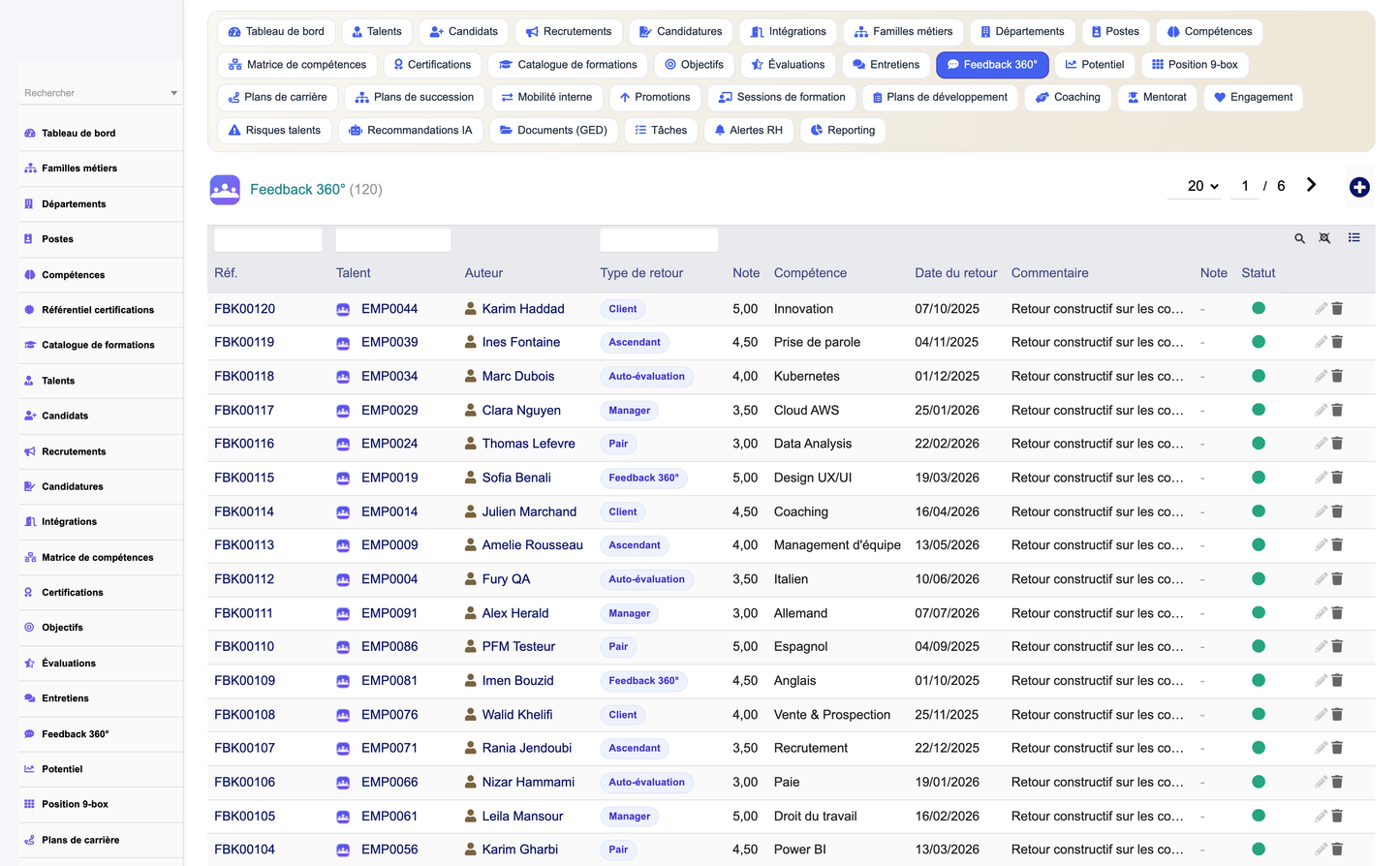Click the Client badge in row FBK00120

coord(623,309)
